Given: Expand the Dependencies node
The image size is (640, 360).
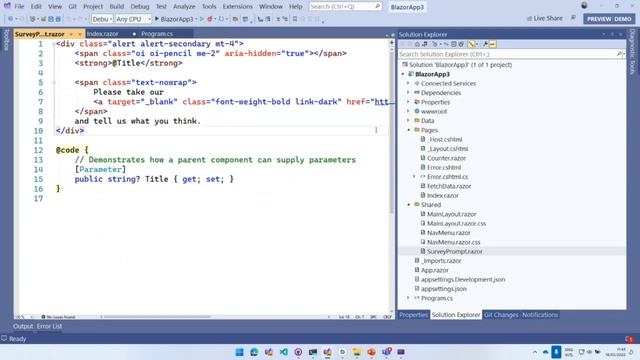Looking at the screenshot, I should point(408,93).
